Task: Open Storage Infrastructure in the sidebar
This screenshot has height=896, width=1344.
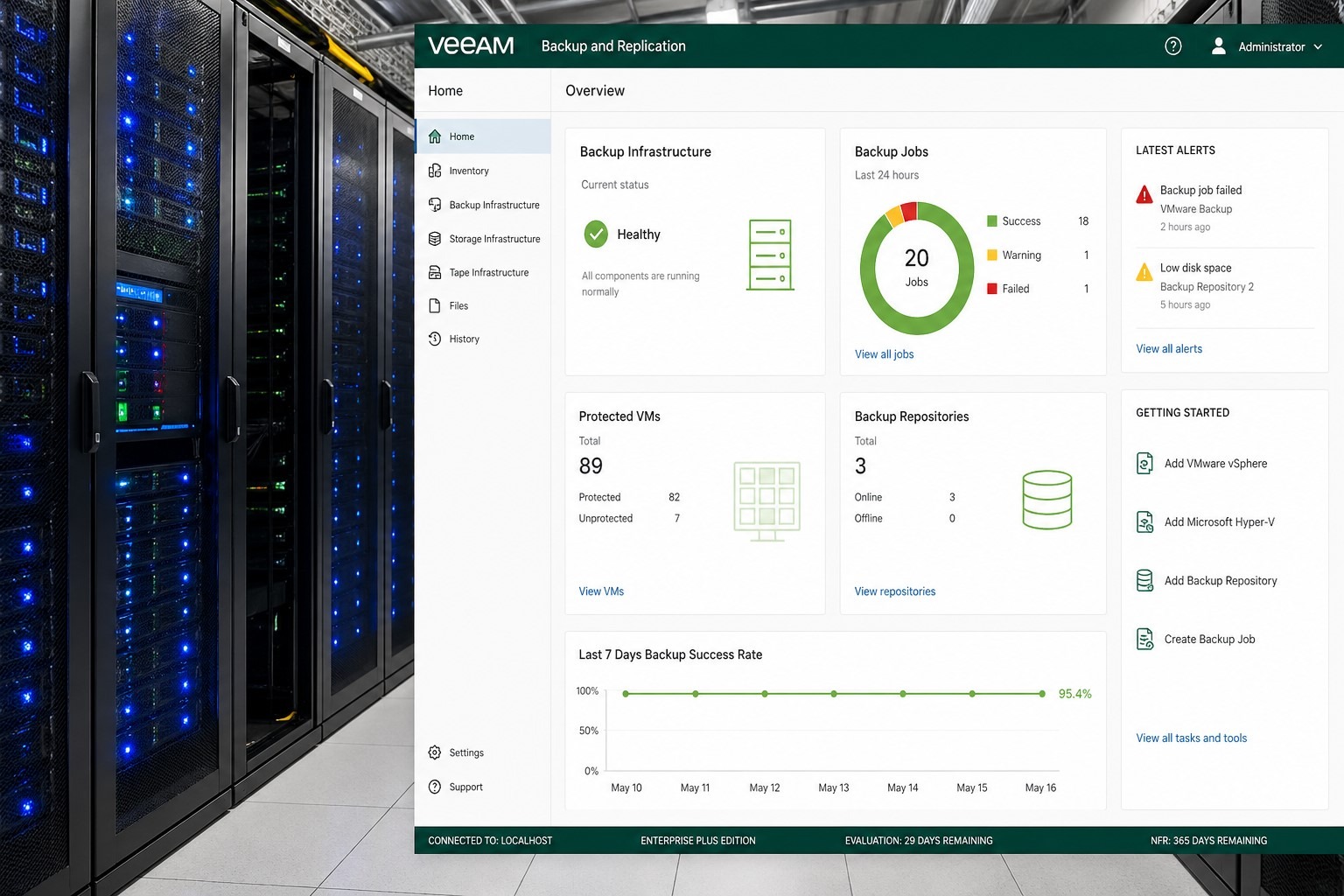Action: 494,239
